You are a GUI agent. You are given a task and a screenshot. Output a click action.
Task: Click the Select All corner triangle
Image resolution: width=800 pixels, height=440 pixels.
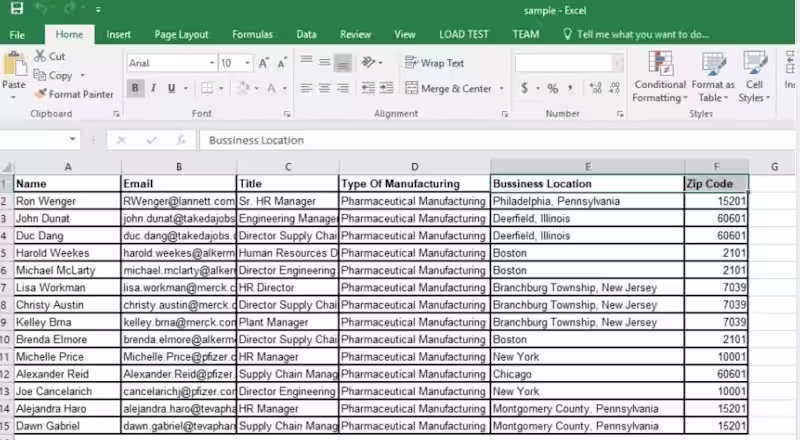7,167
